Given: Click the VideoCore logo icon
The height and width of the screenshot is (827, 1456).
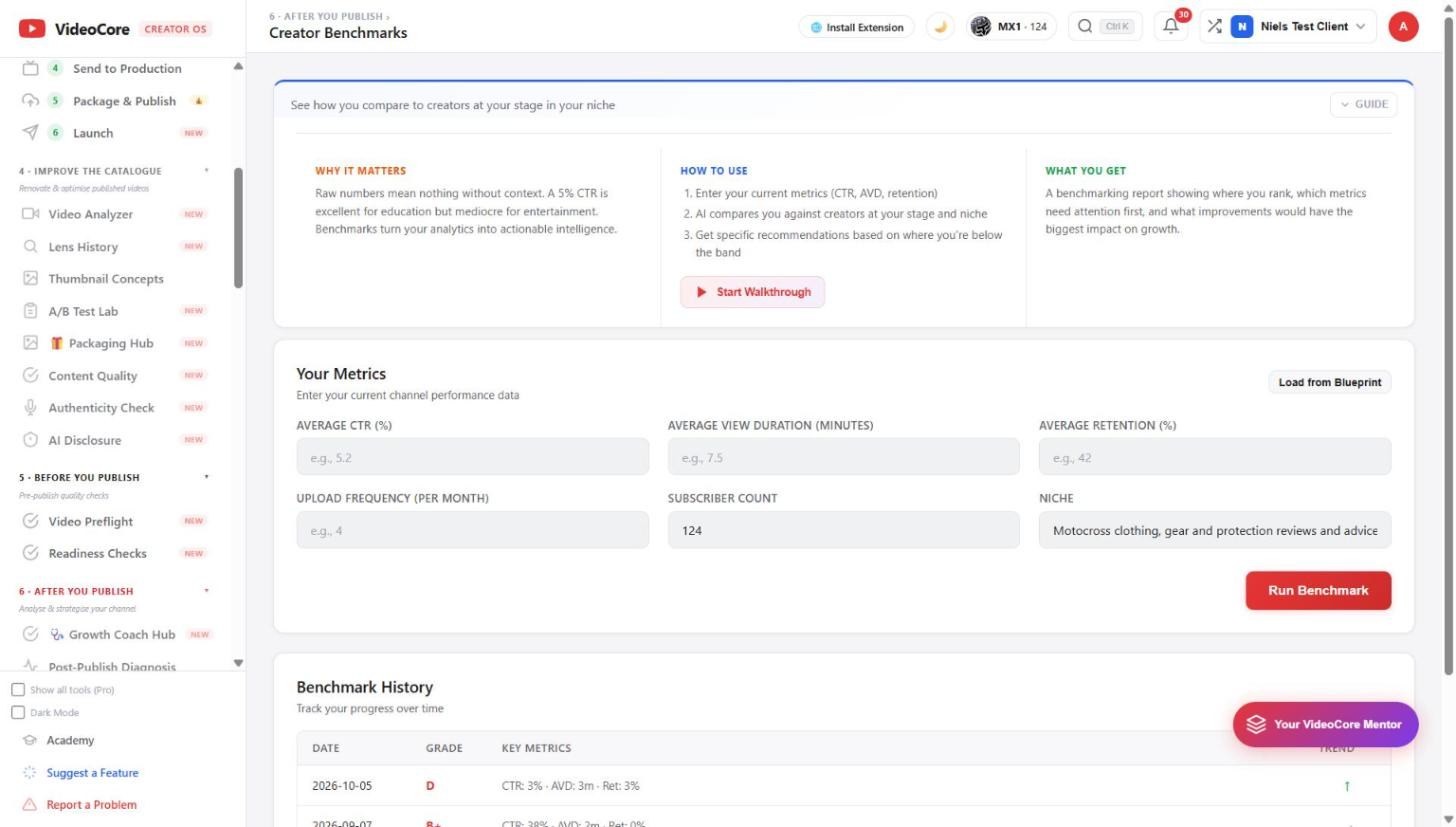Looking at the screenshot, I should pyautogui.click(x=32, y=29).
